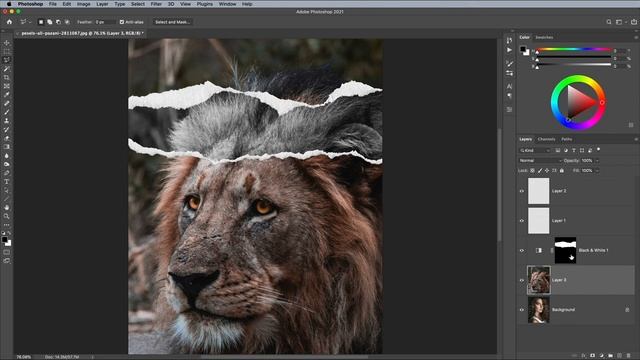The image size is (640, 360).
Task: Click the foreground color swatch in toolbar
Action: [4, 240]
